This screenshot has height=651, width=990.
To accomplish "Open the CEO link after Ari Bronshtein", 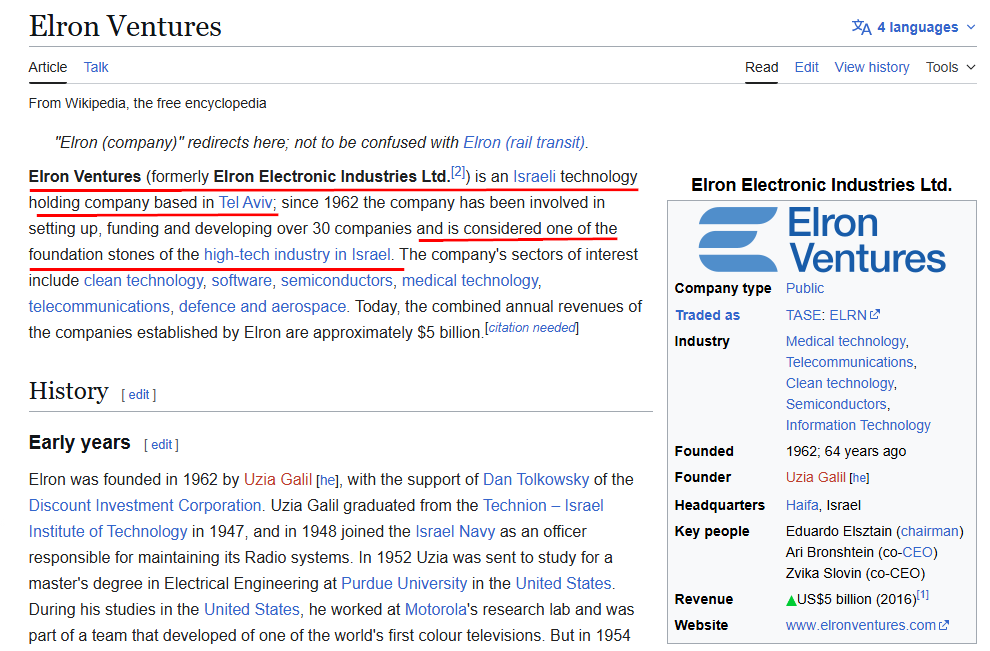I will [917, 552].
